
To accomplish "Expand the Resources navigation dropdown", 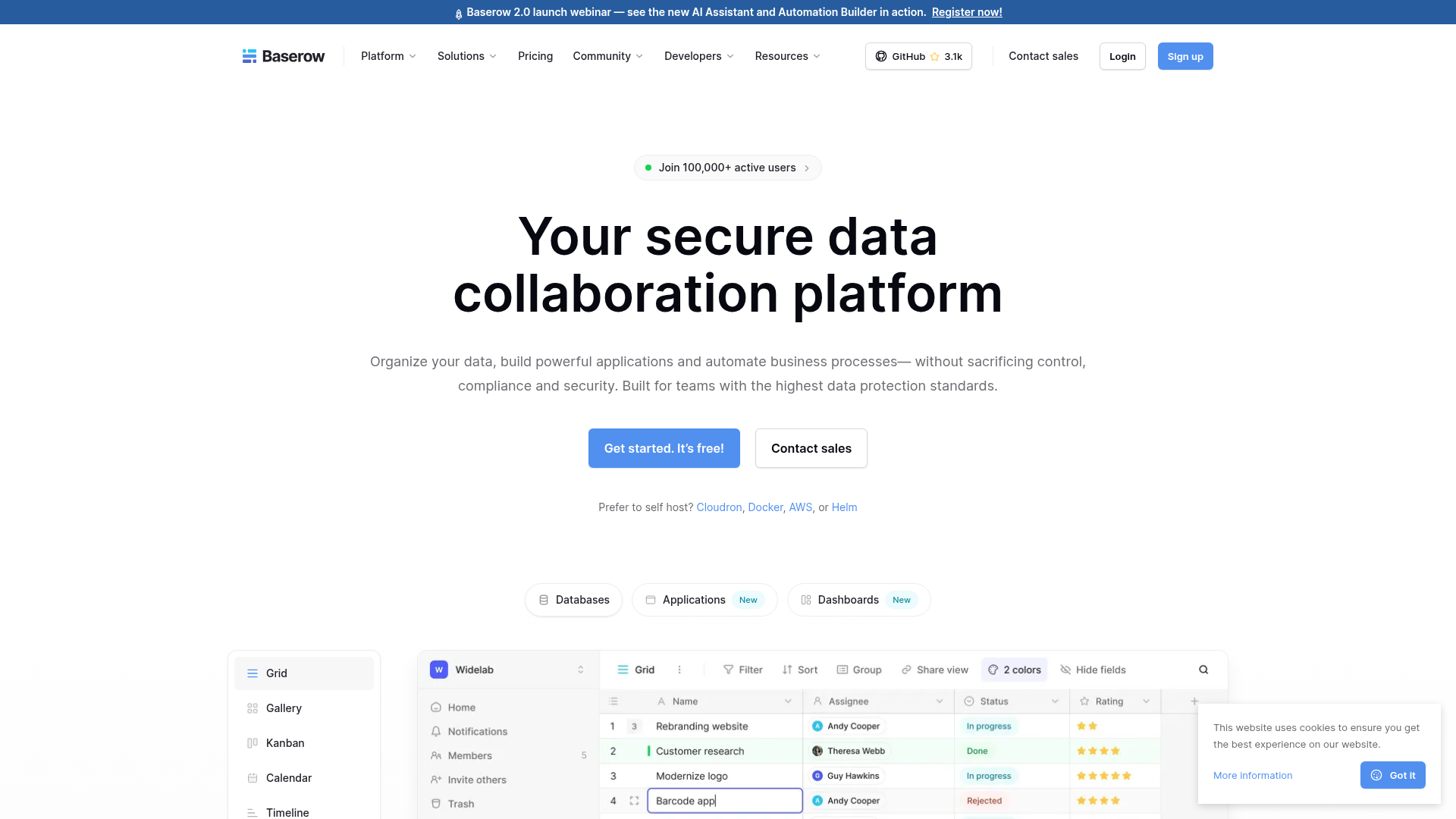I will tap(787, 56).
